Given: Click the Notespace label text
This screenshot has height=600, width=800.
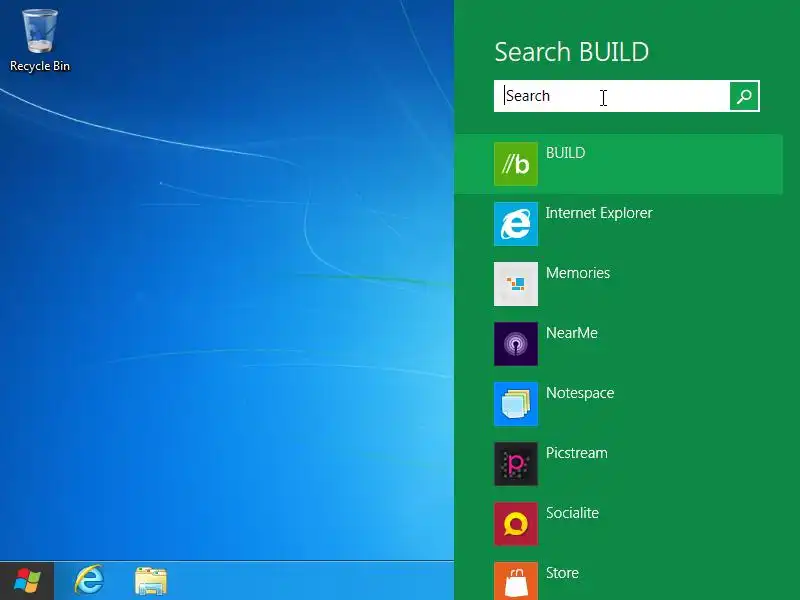Looking at the screenshot, I should tap(580, 393).
